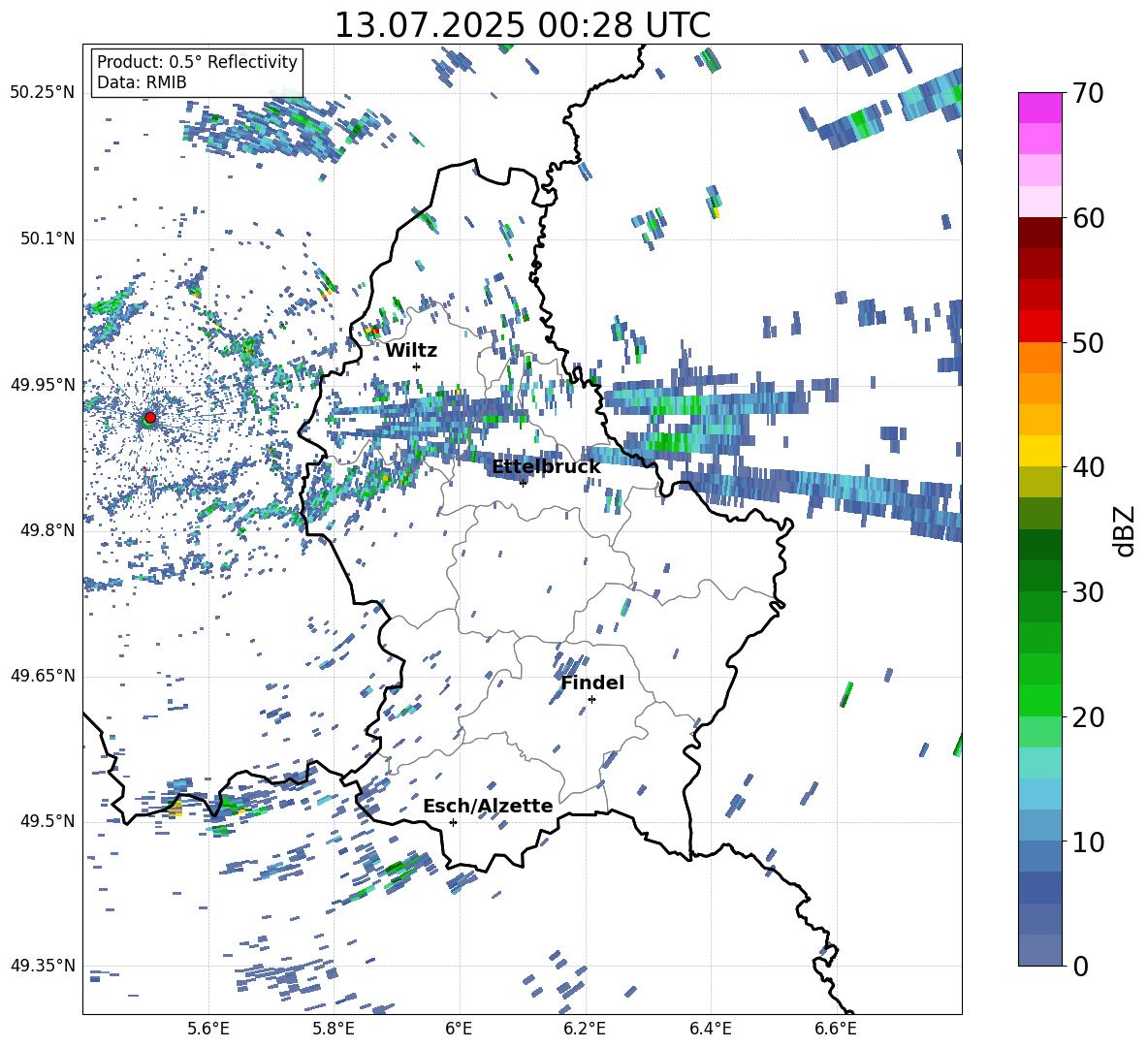Click the Esch/Alzette location cross marker

(453, 822)
